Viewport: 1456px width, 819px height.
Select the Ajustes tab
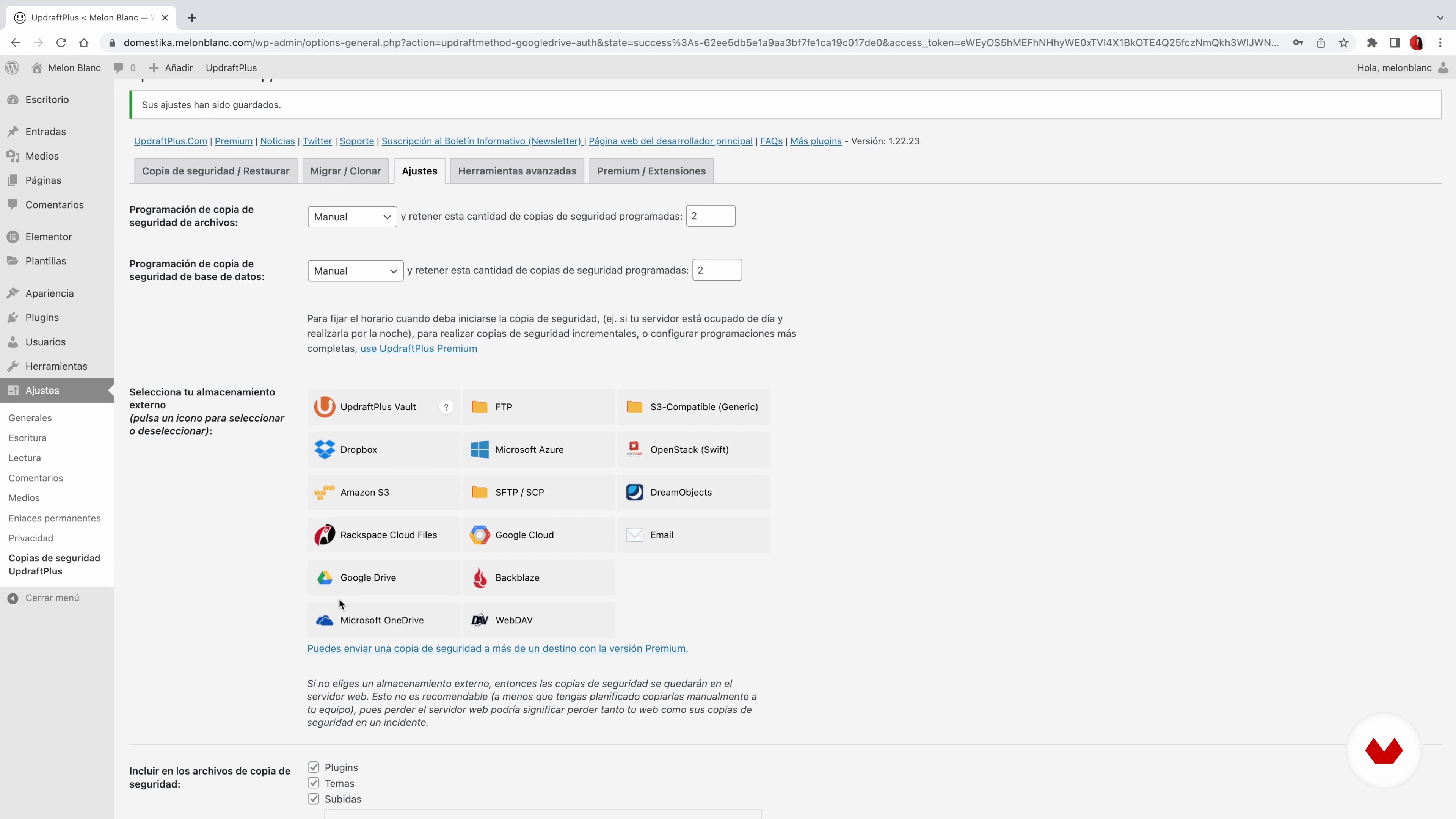419,171
